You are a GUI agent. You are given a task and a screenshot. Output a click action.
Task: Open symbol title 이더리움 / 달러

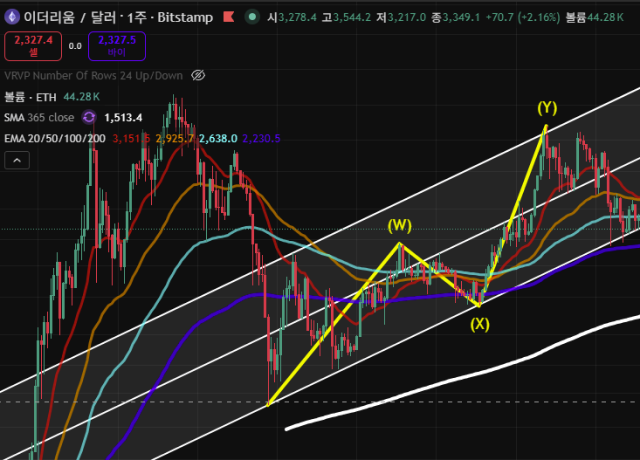(69, 17)
